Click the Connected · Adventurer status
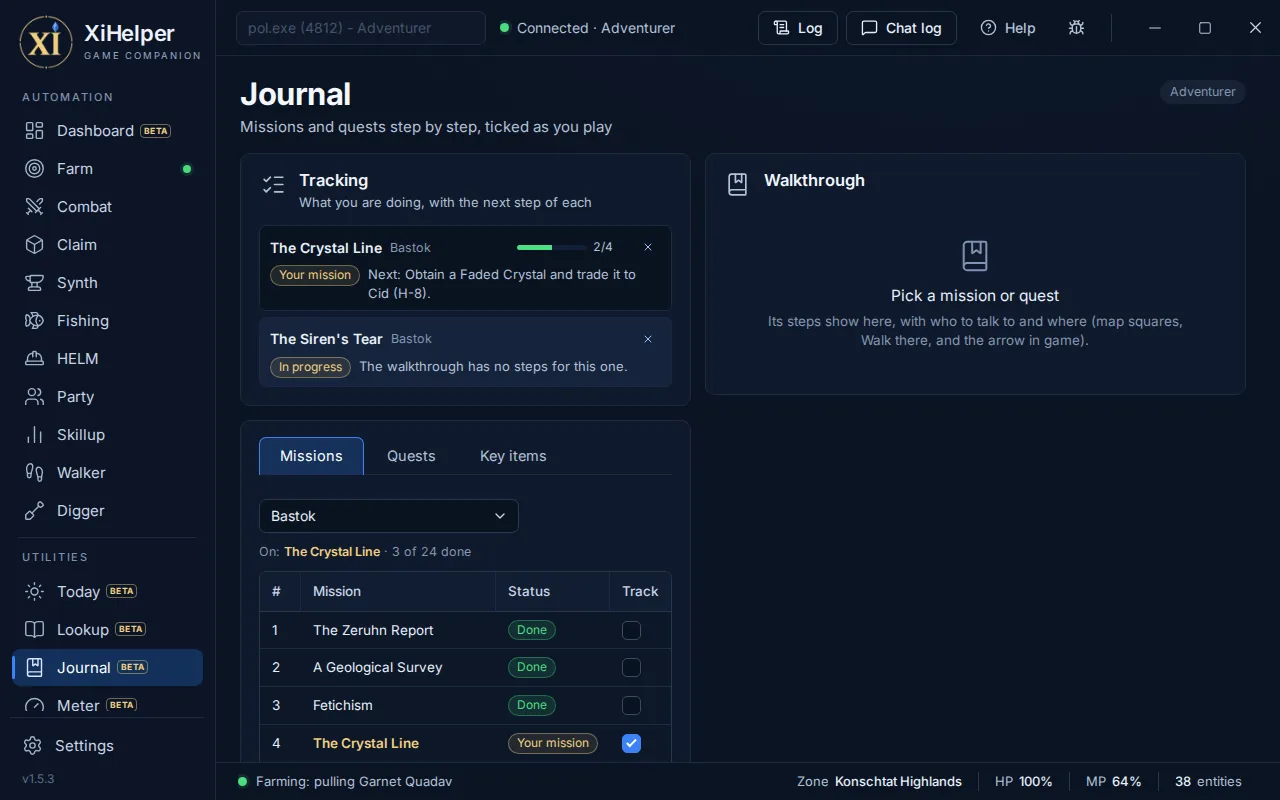1280x800 pixels. tap(588, 28)
